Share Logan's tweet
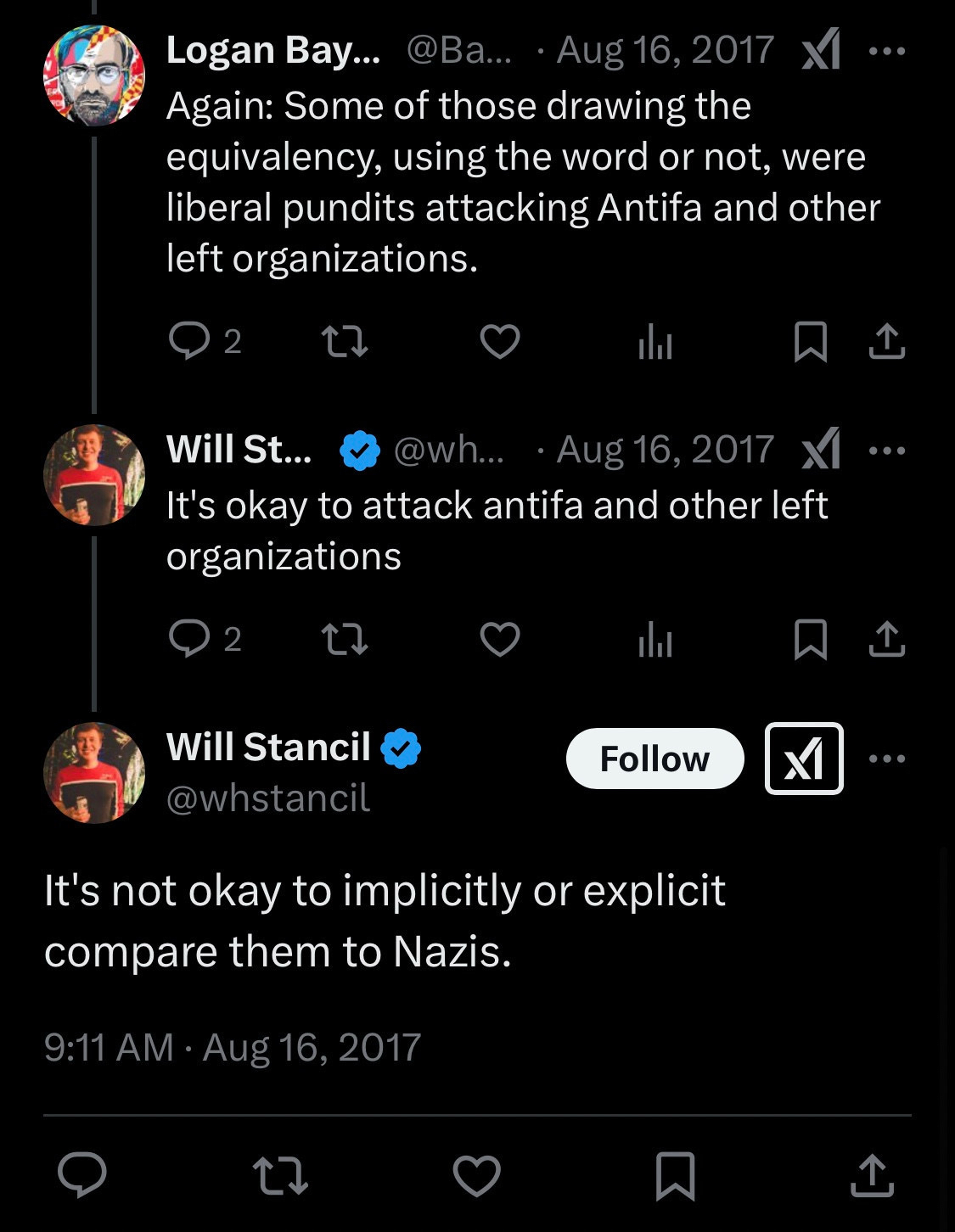Screen dimensions: 955x1232 [x=887, y=341]
